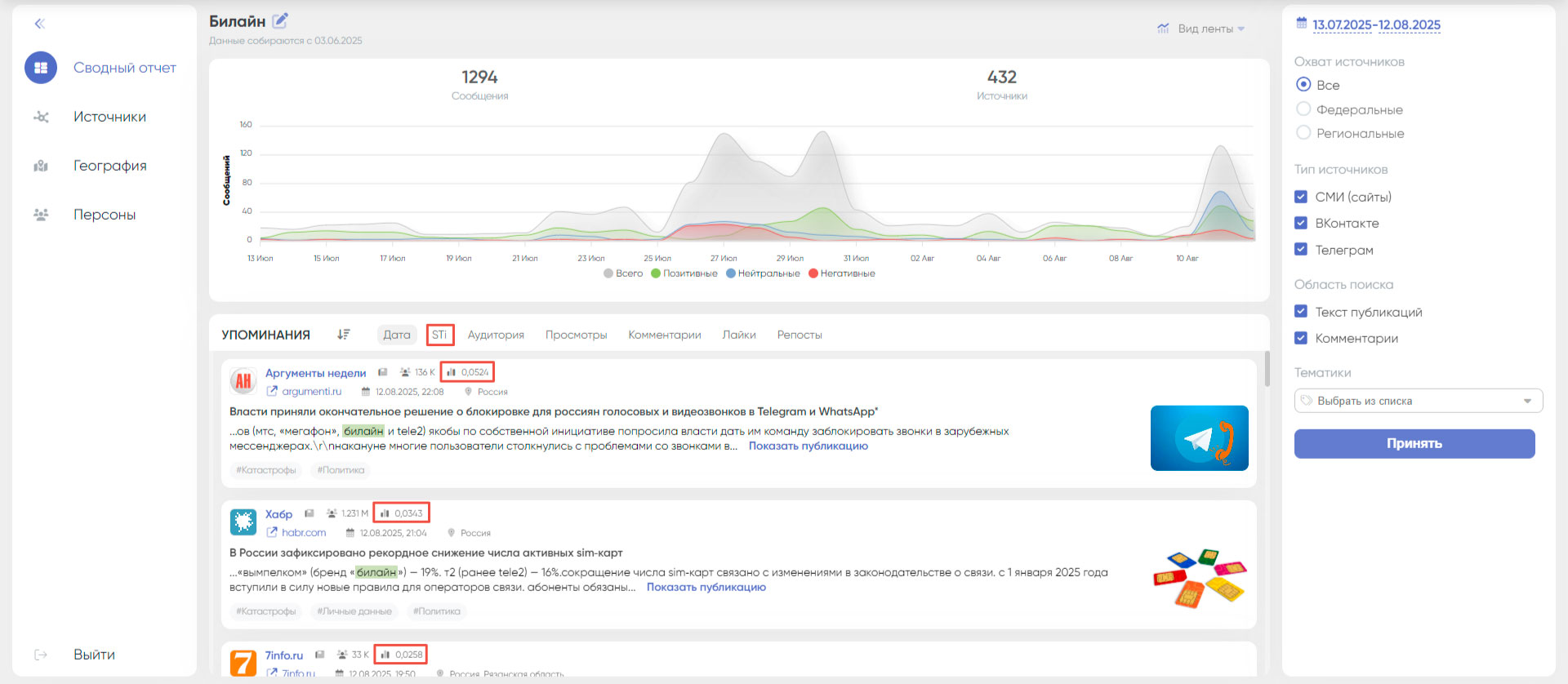Select the Федеральные radio button
This screenshot has width=1568, height=684.
point(1303,109)
